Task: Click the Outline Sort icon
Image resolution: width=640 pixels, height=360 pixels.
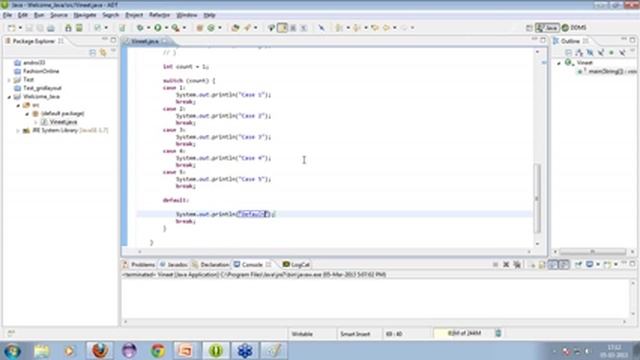Action: [579, 52]
